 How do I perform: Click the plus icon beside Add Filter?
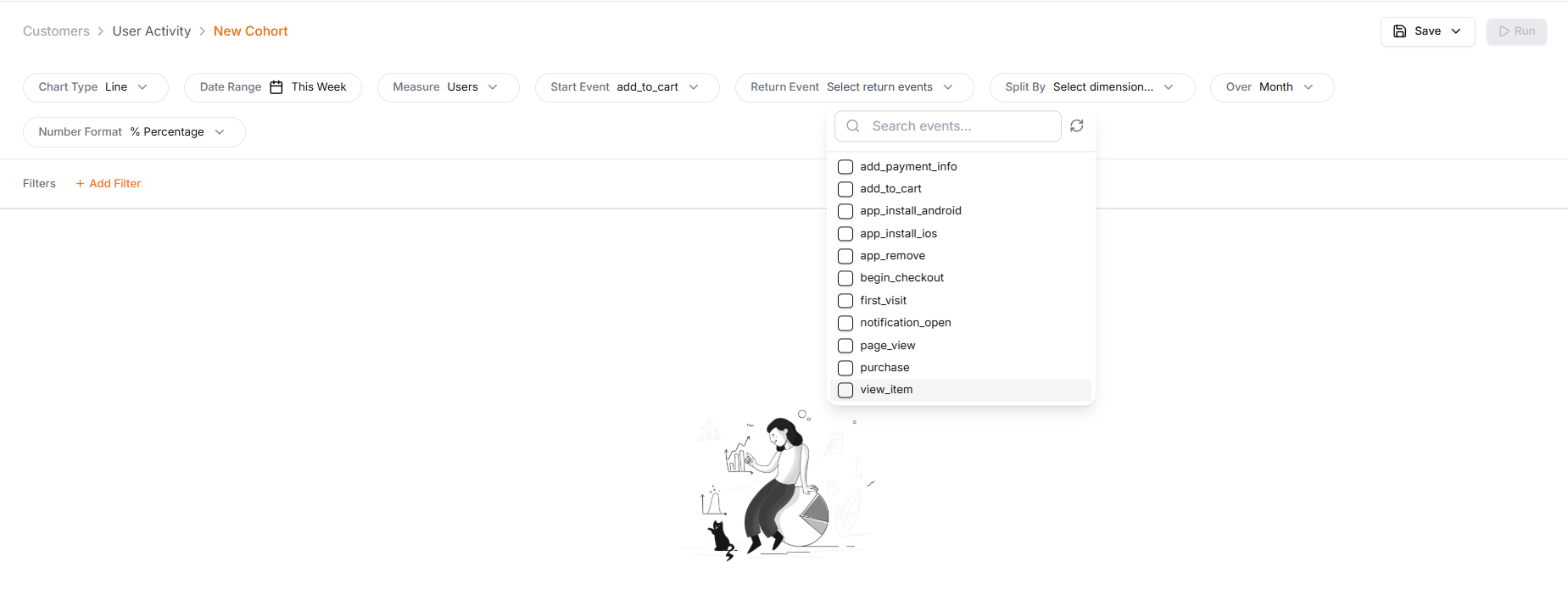pos(80,184)
